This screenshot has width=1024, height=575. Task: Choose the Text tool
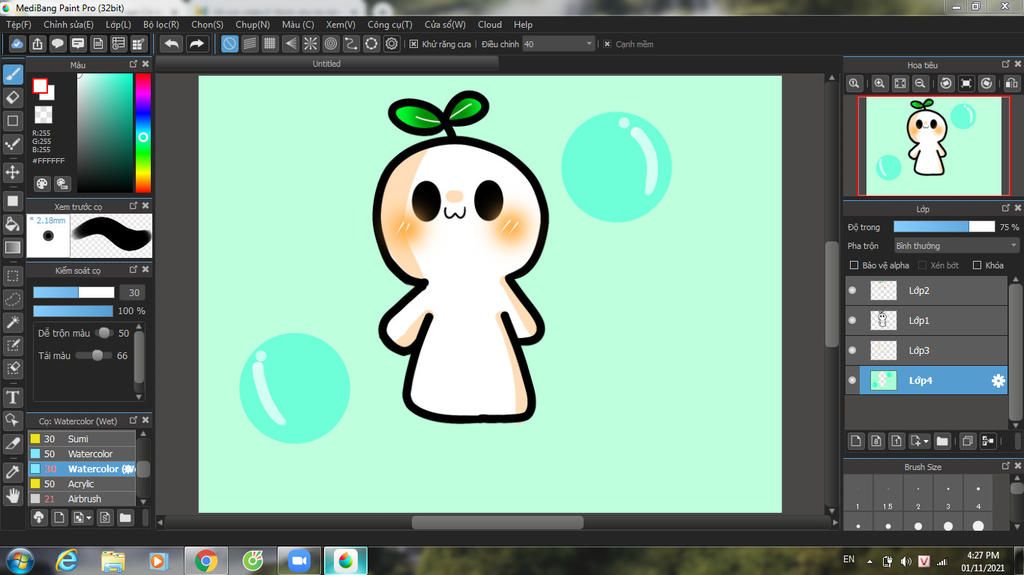pos(12,397)
